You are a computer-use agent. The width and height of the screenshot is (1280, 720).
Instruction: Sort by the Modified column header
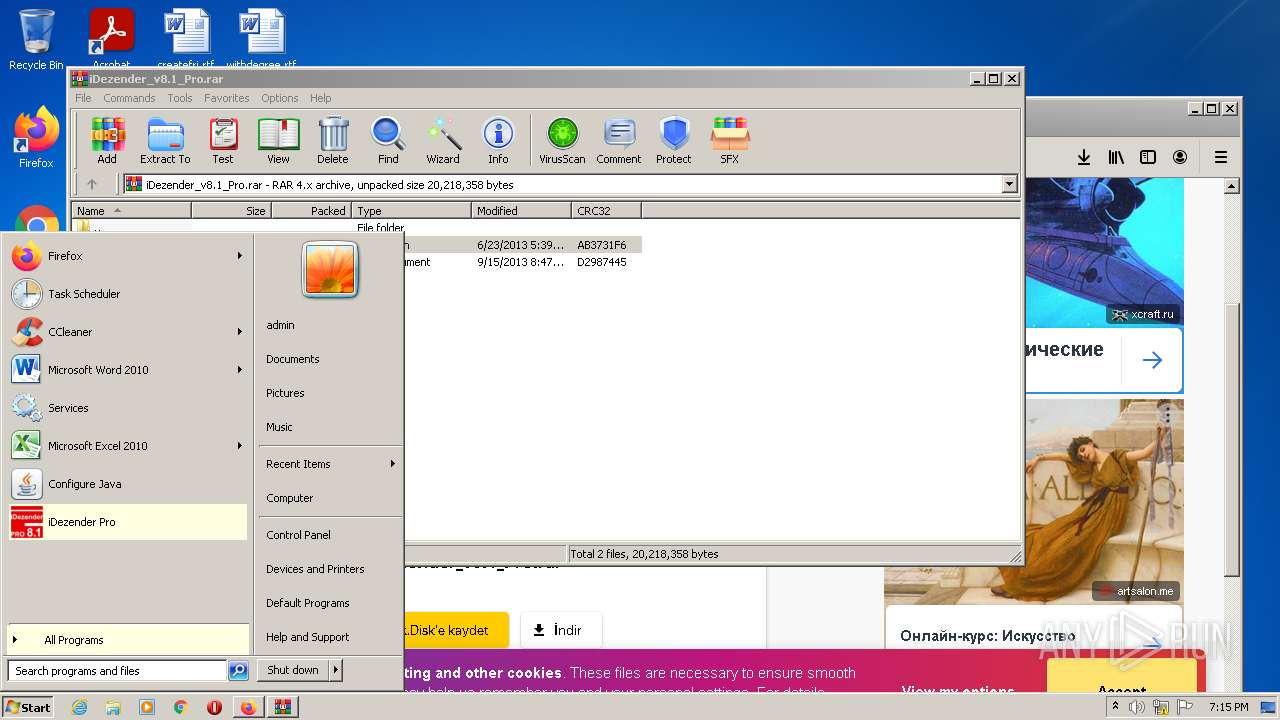521,211
